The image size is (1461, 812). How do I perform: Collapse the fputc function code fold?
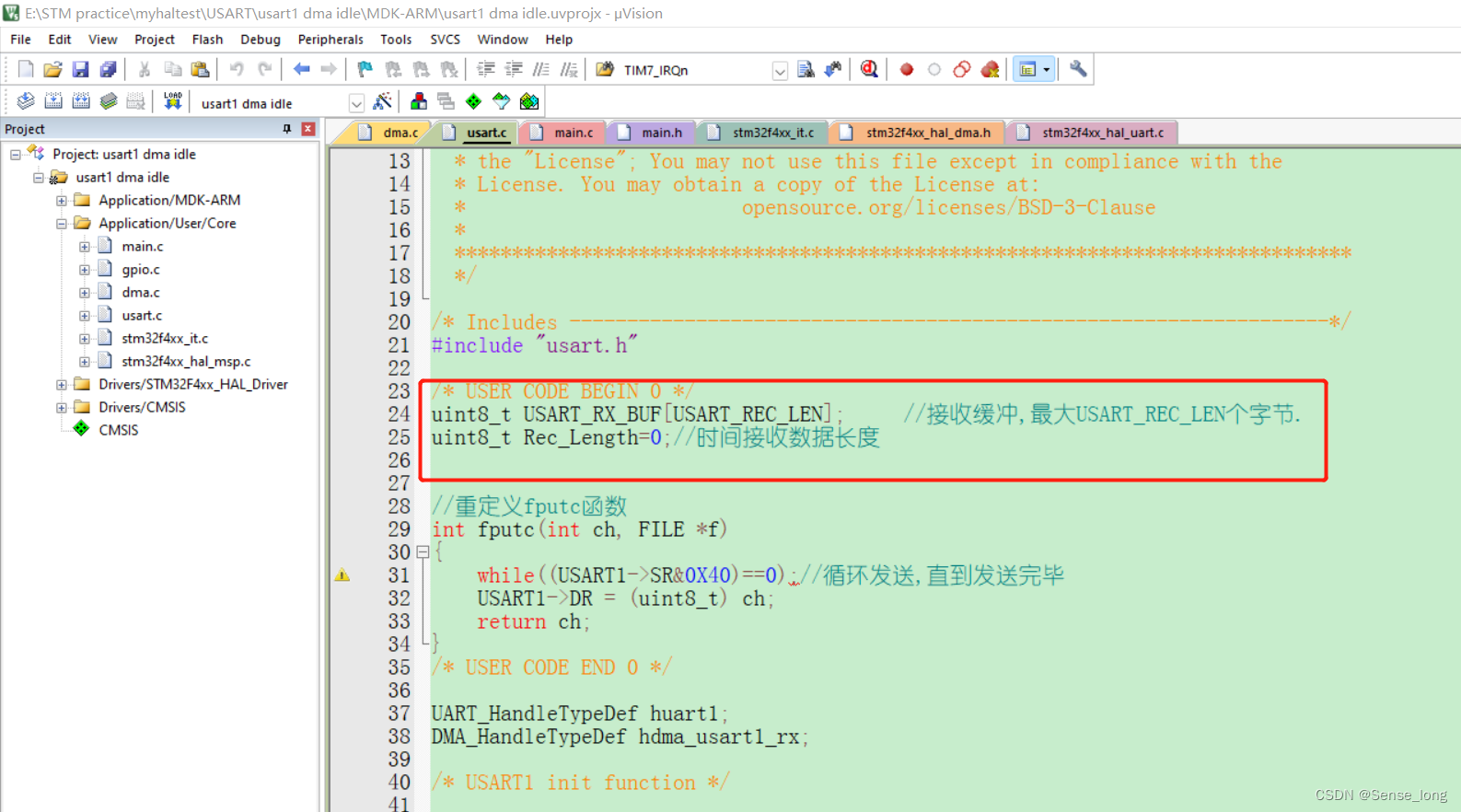[x=423, y=552]
